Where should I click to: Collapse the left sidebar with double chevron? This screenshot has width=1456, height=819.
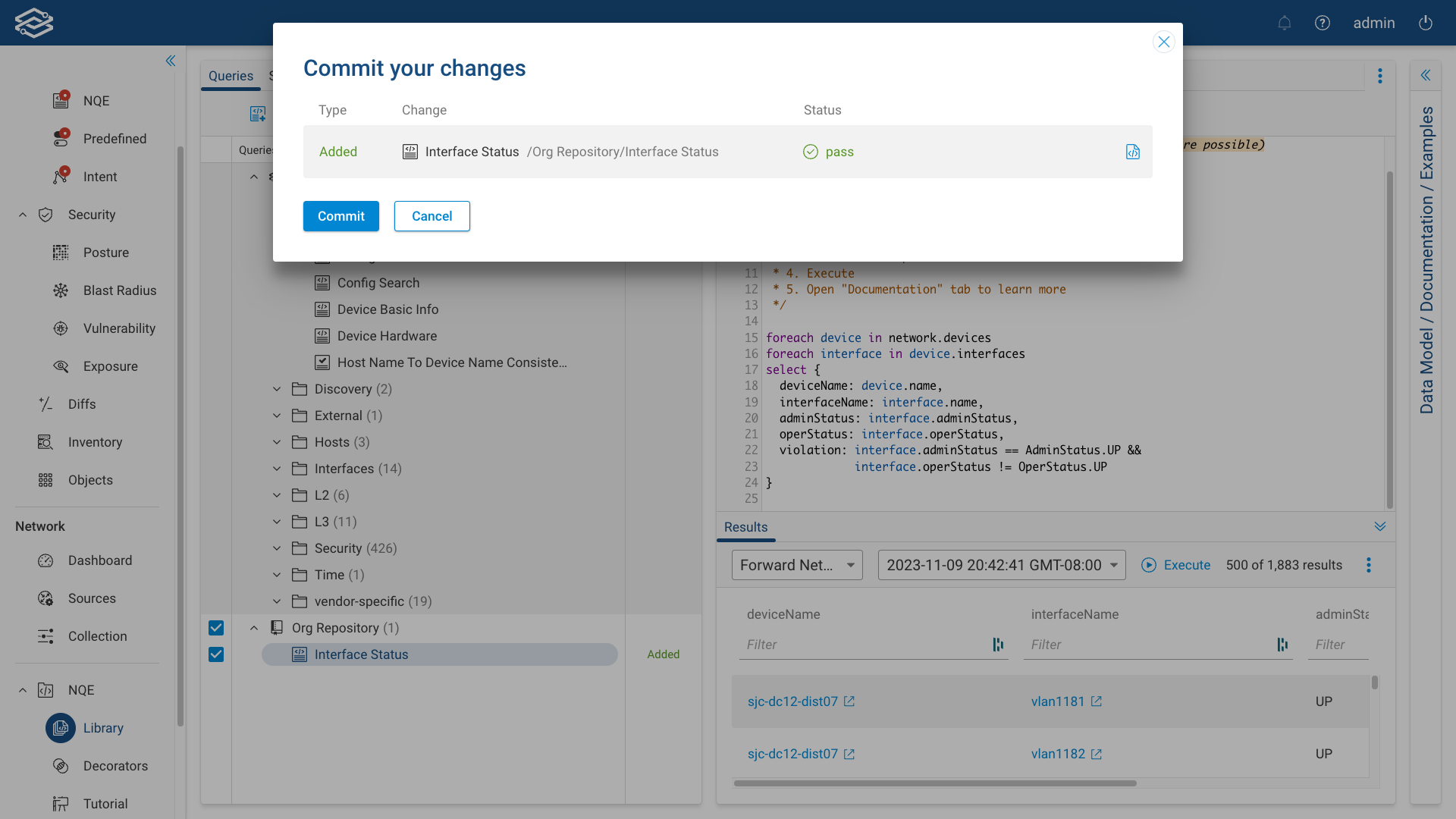pyautogui.click(x=171, y=61)
